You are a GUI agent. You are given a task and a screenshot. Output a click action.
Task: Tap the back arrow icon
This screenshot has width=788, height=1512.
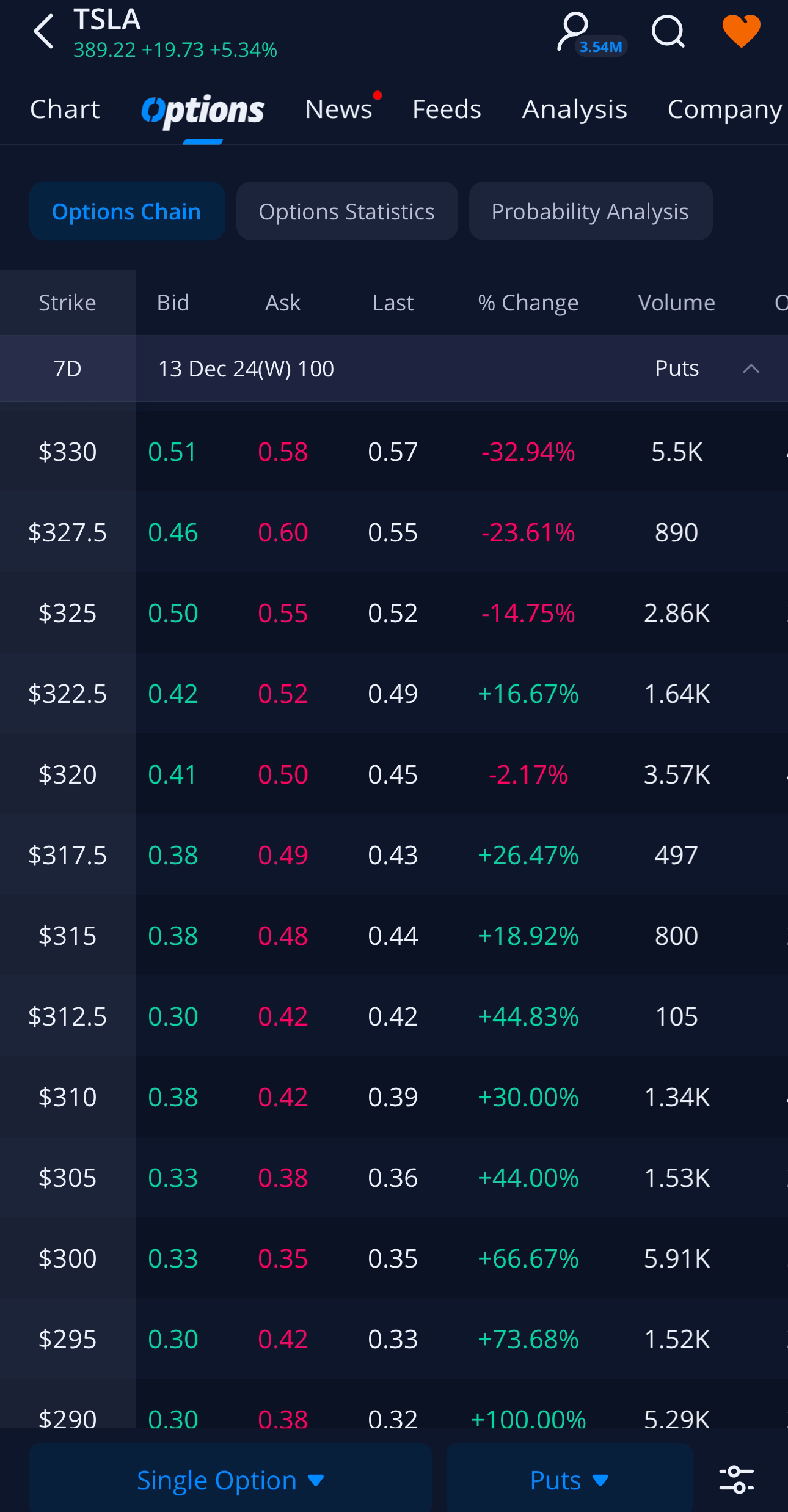(x=44, y=32)
